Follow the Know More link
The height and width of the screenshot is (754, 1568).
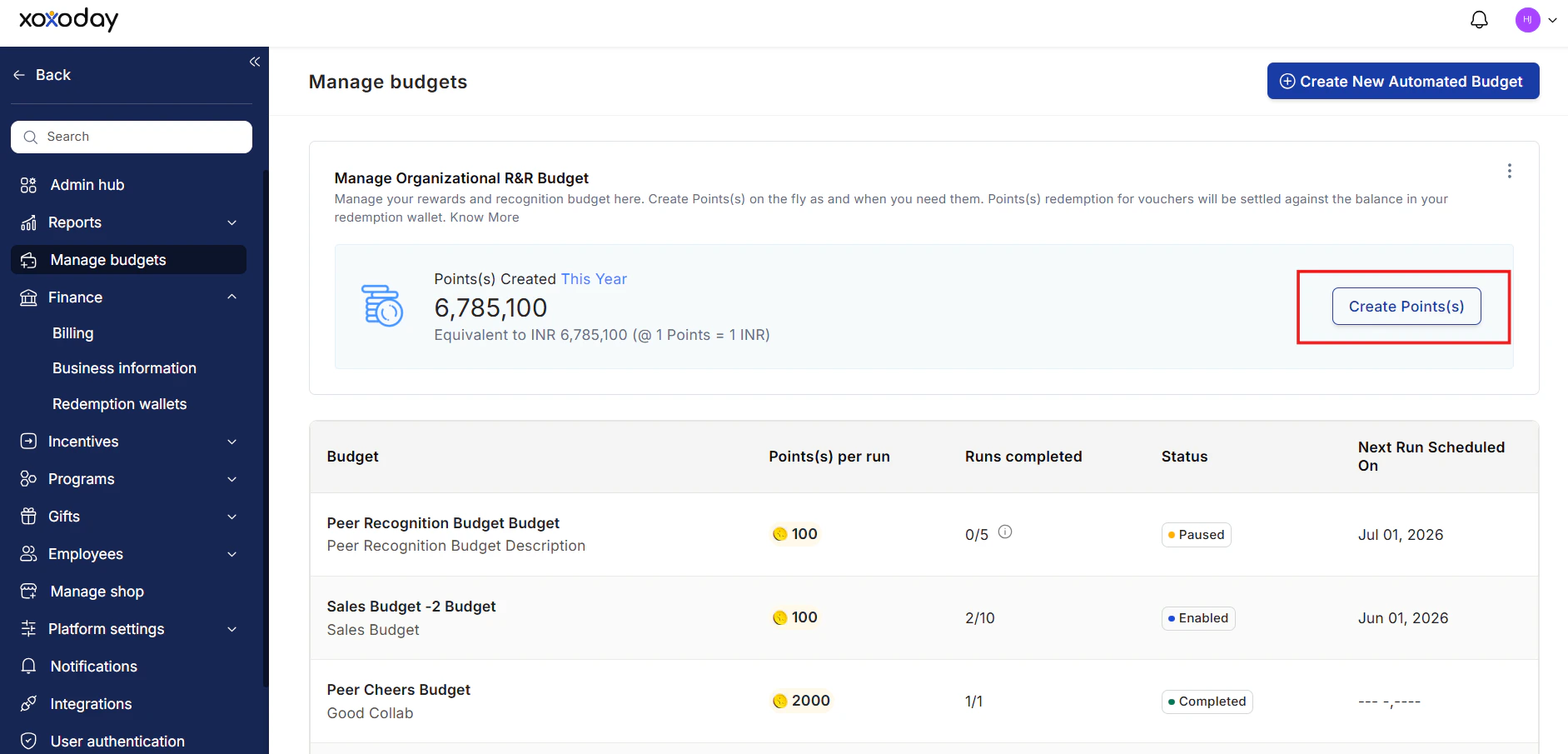(485, 217)
